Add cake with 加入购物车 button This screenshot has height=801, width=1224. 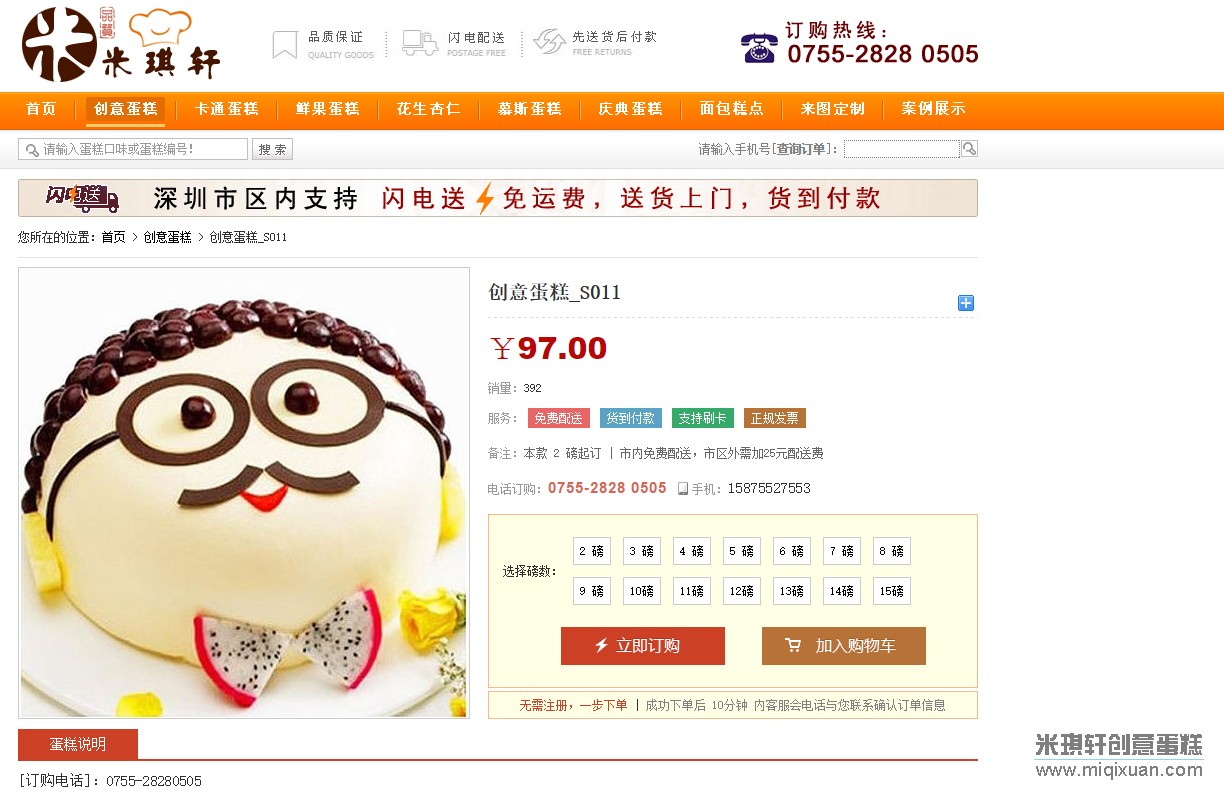[x=844, y=646]
